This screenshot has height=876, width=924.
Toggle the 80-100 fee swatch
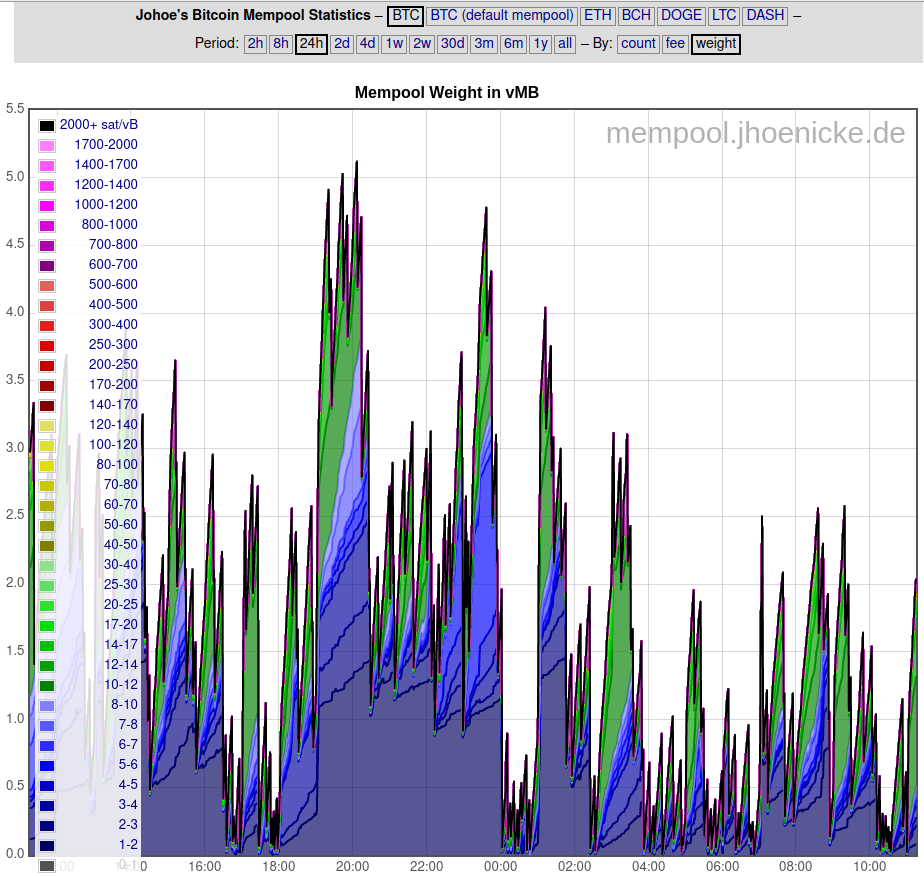pos(47,466)
